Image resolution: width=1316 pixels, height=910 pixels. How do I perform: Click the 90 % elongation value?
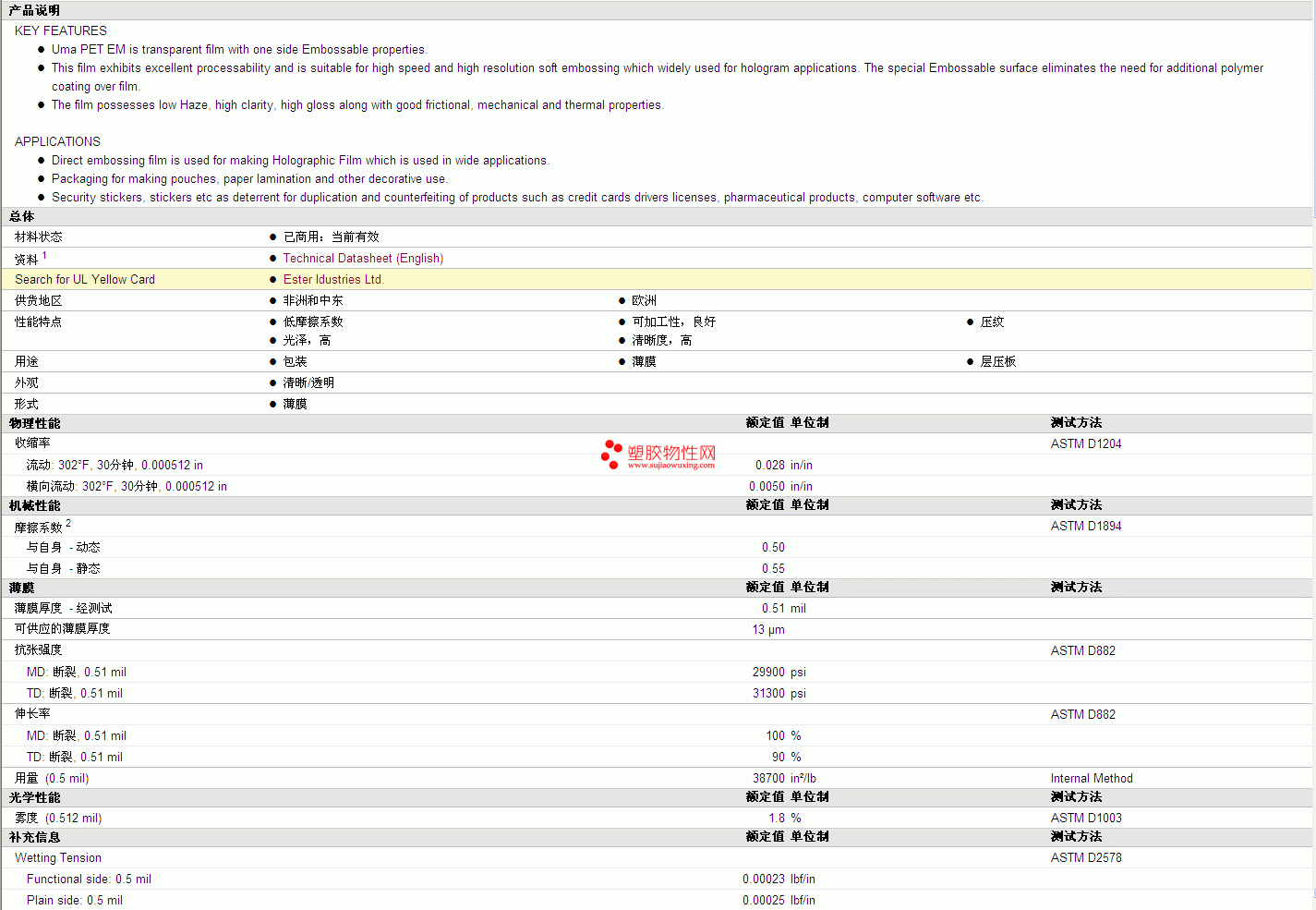coord(787,758)
